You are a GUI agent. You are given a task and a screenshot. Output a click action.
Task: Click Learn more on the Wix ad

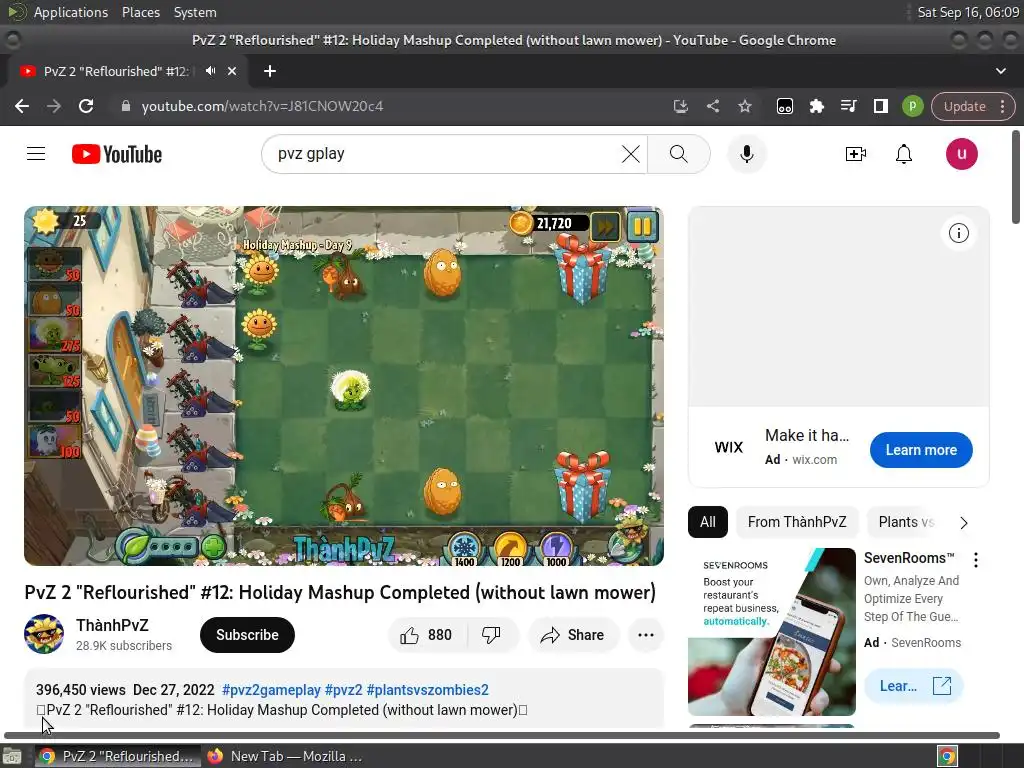pos(921,450)
